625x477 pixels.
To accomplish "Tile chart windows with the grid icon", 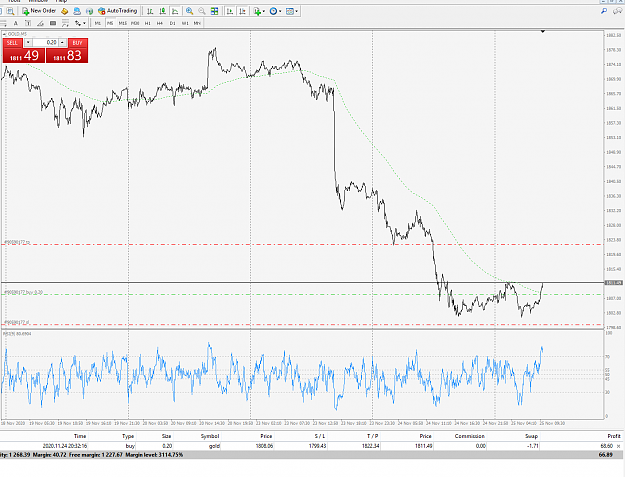I will [214, 11].
